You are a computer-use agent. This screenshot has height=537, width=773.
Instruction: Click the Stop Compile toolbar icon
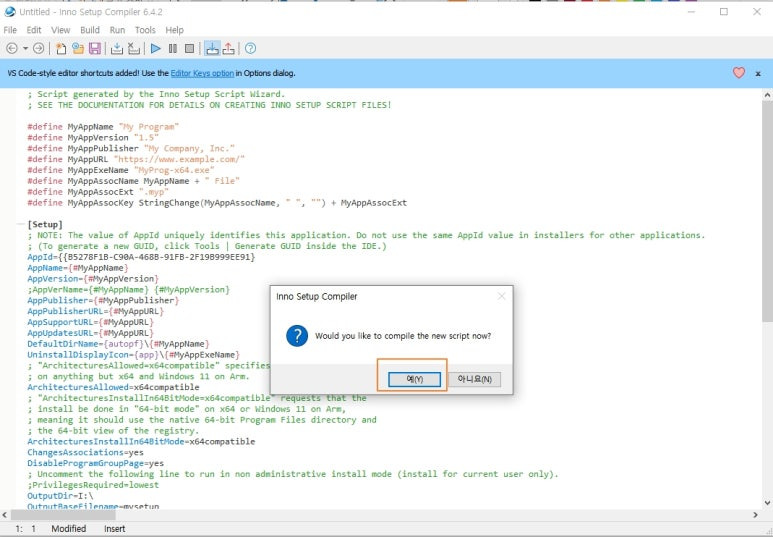(134, 48)
